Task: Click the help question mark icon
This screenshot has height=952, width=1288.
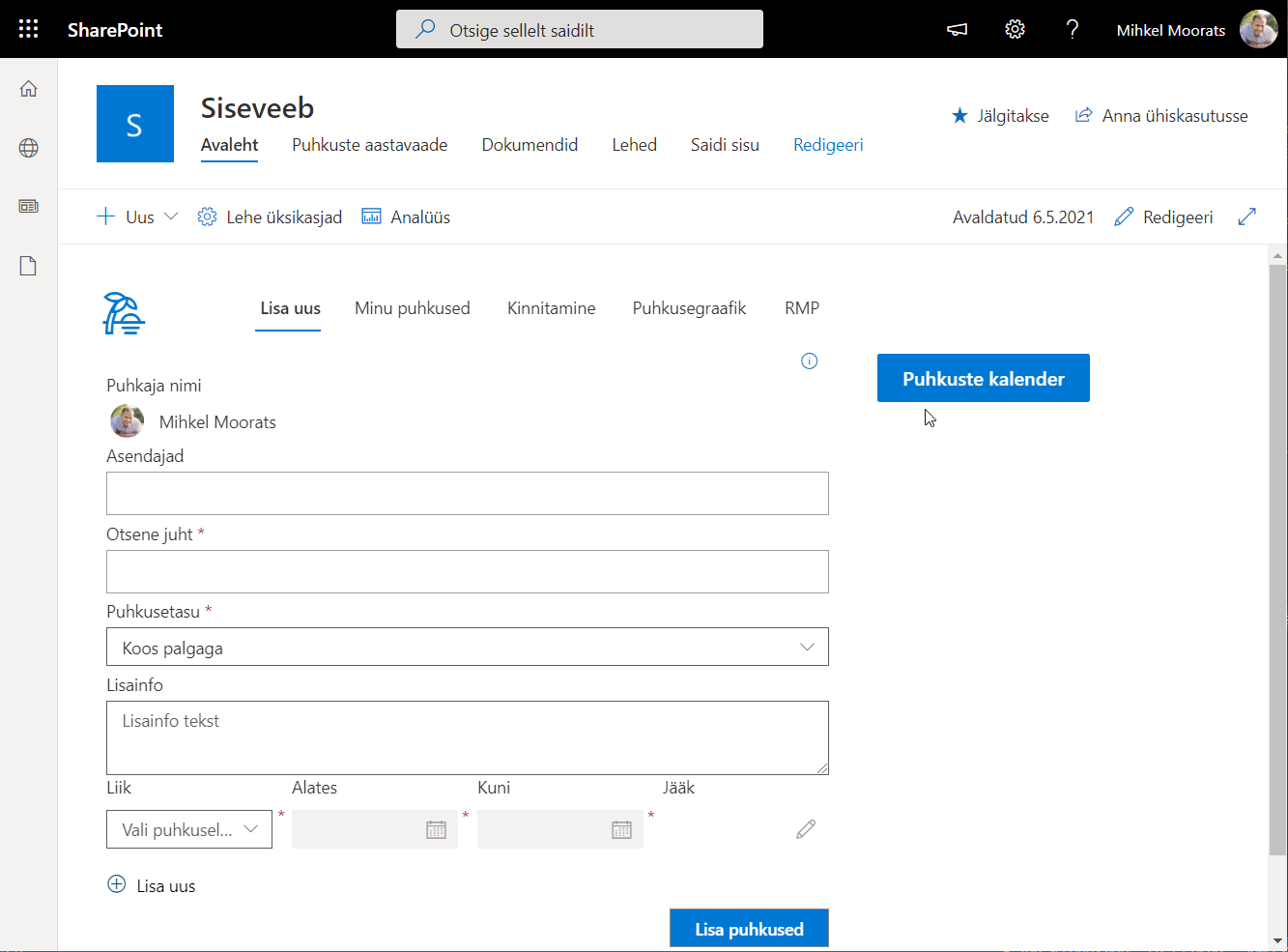Action: tap(1072, 30)
